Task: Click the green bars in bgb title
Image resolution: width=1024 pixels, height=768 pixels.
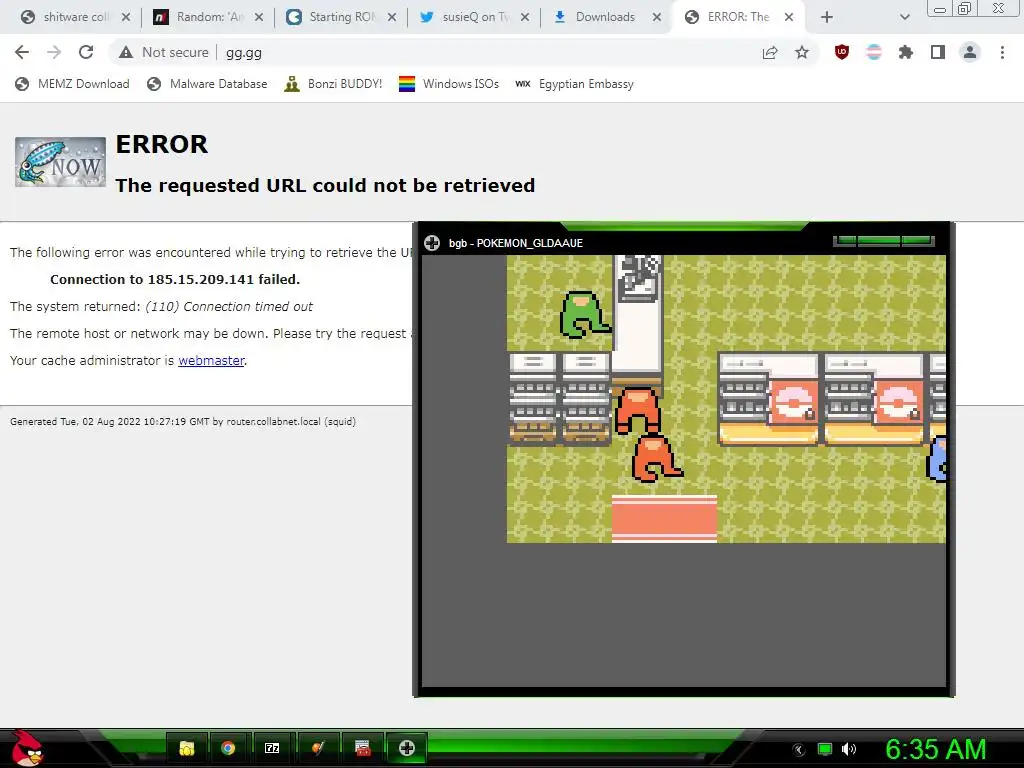Action: (x=883, y=241)
